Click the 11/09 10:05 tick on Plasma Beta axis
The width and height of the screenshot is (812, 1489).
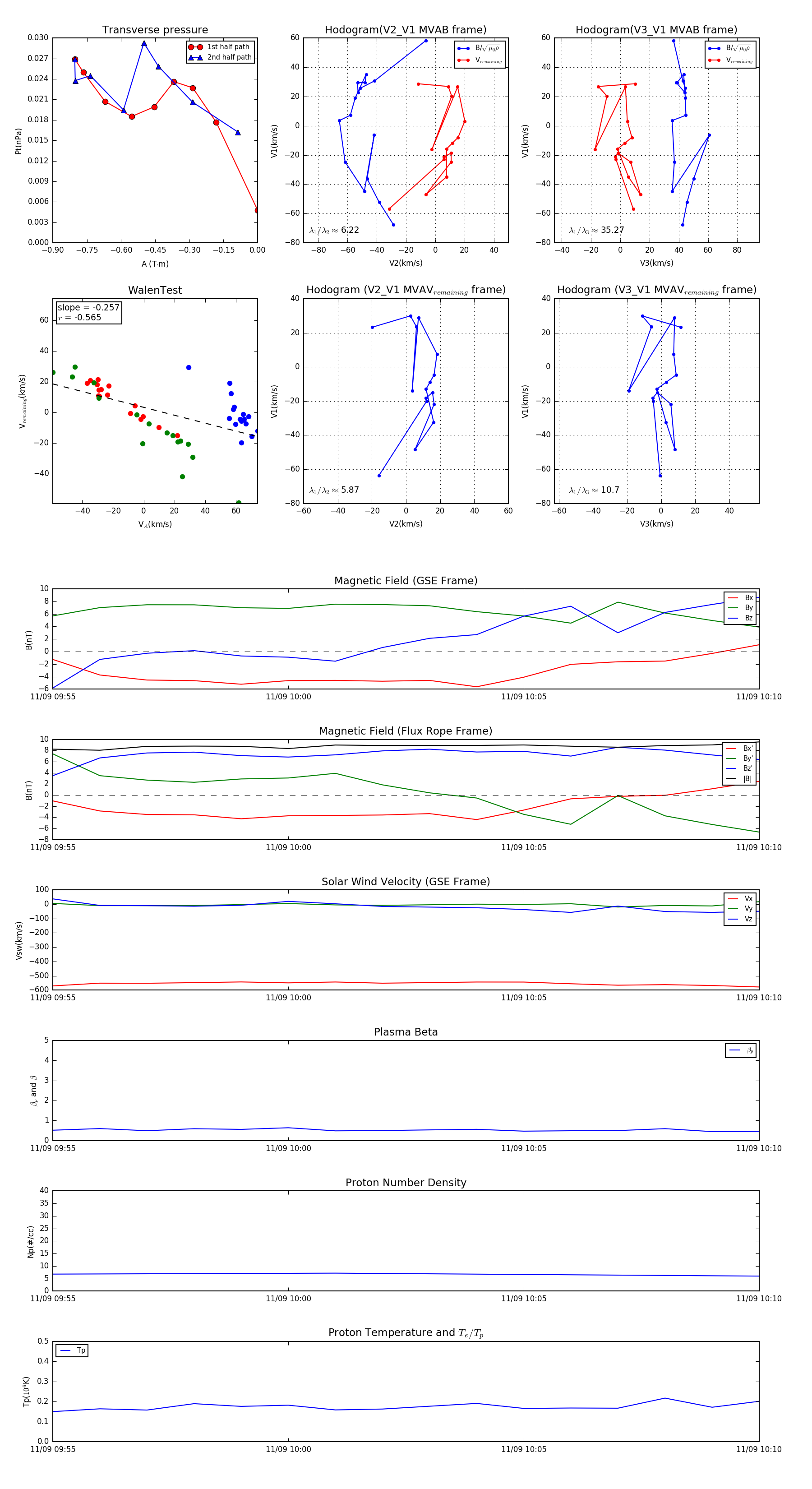tap(524, 1148)
